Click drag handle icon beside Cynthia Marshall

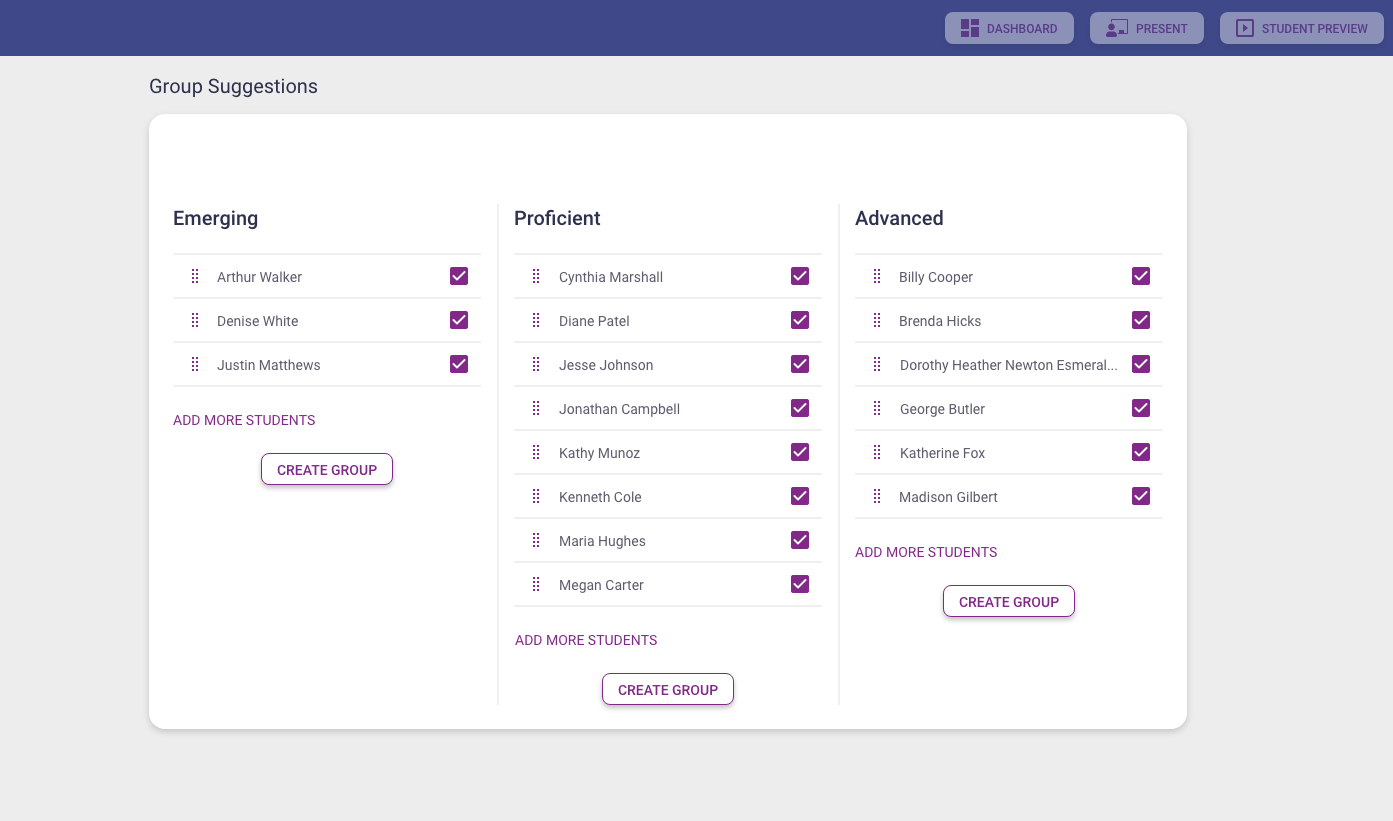[x=536, y=277]
